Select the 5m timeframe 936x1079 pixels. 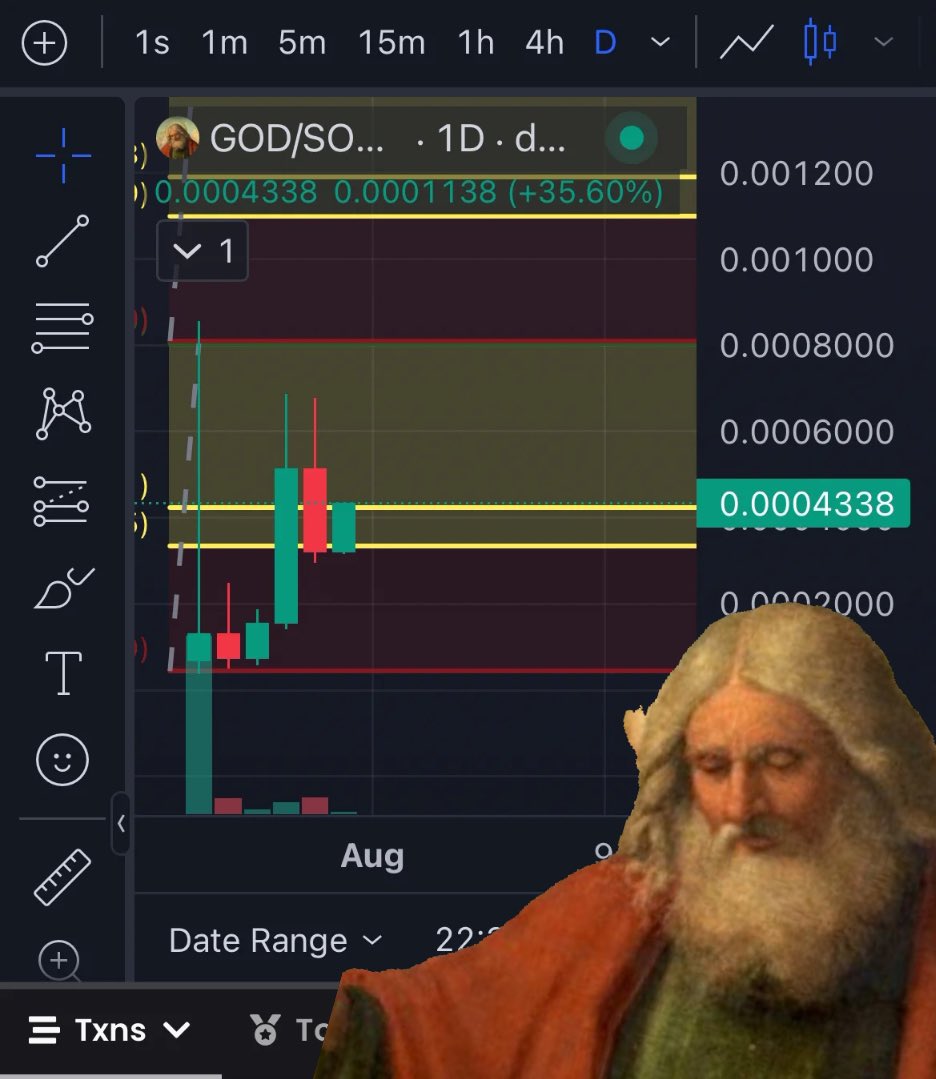pos(301,42)
